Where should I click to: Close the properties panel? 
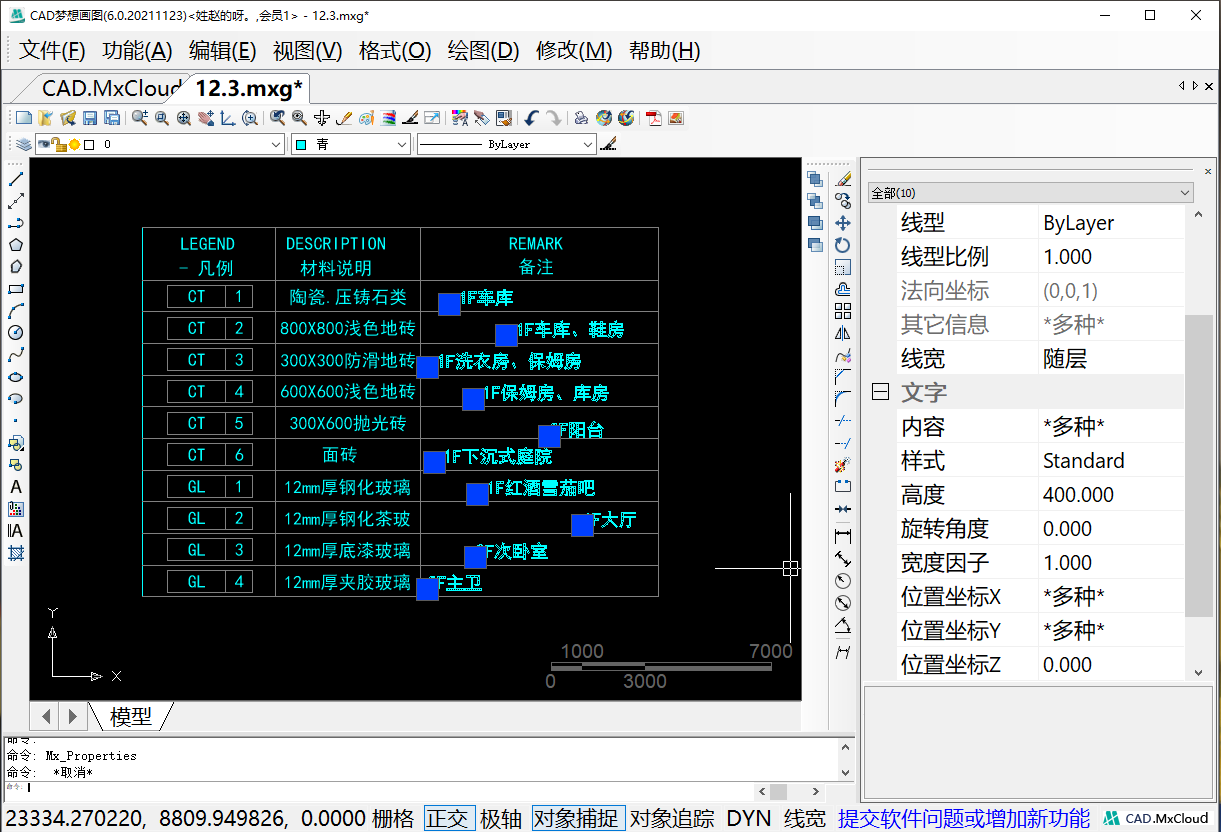(1208, 171)
